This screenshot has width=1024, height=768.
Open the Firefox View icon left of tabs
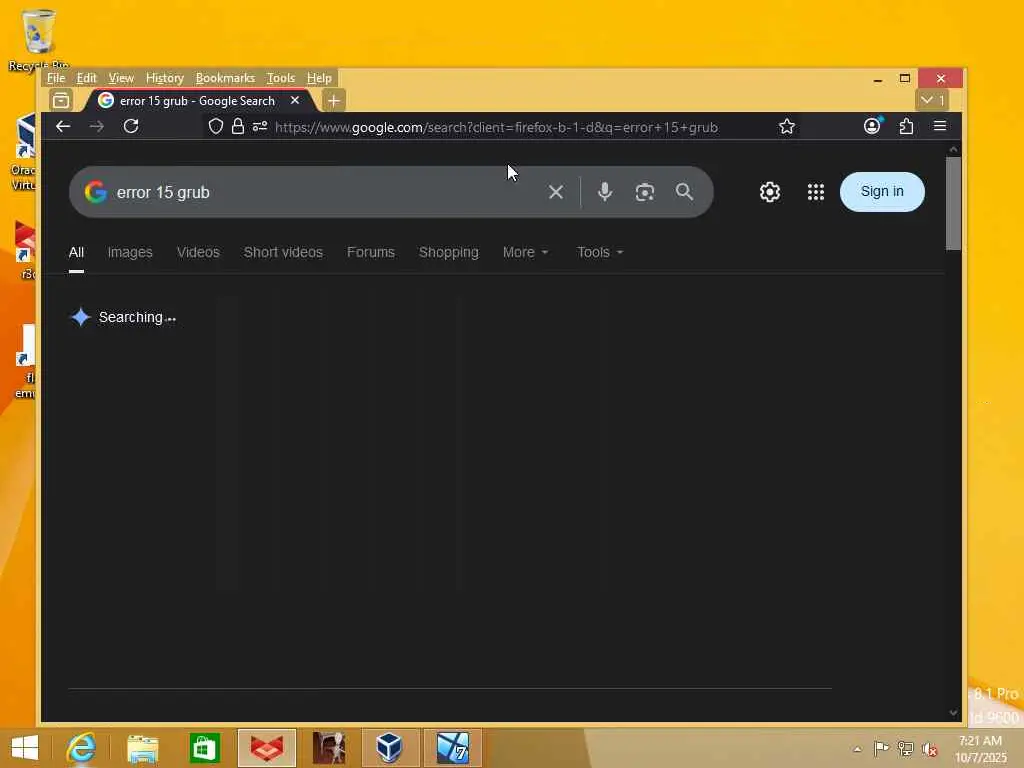61,101
